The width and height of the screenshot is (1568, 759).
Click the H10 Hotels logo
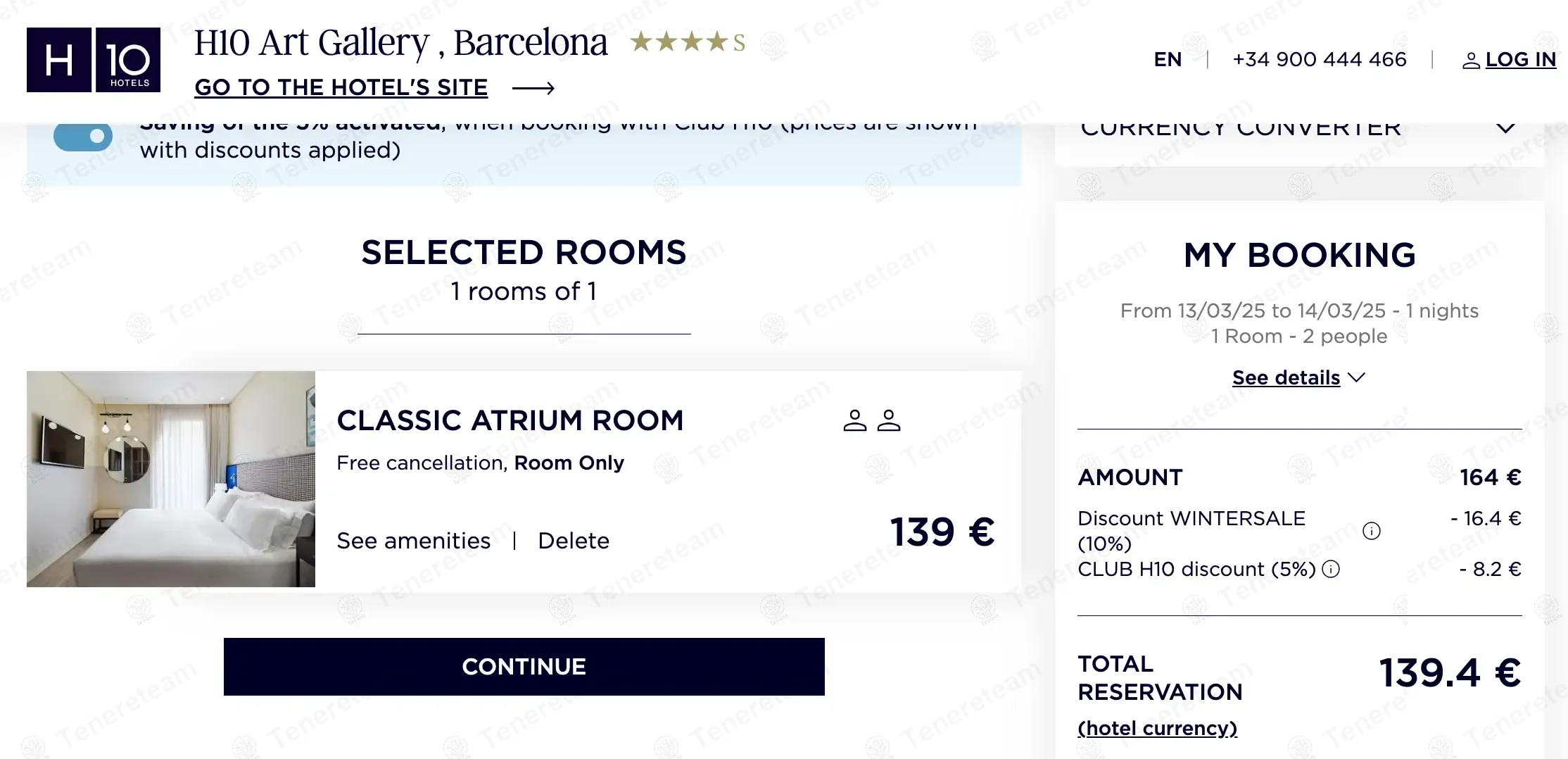[x=94, y=60]
